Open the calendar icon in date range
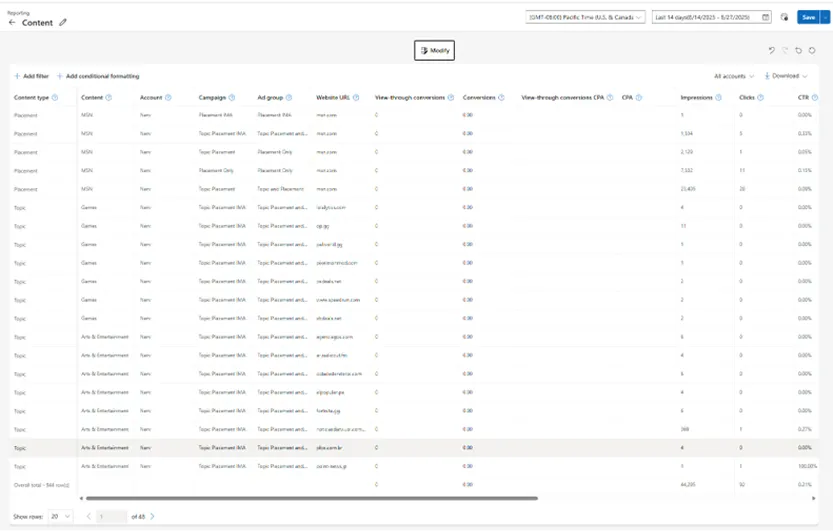 (766, 17)
